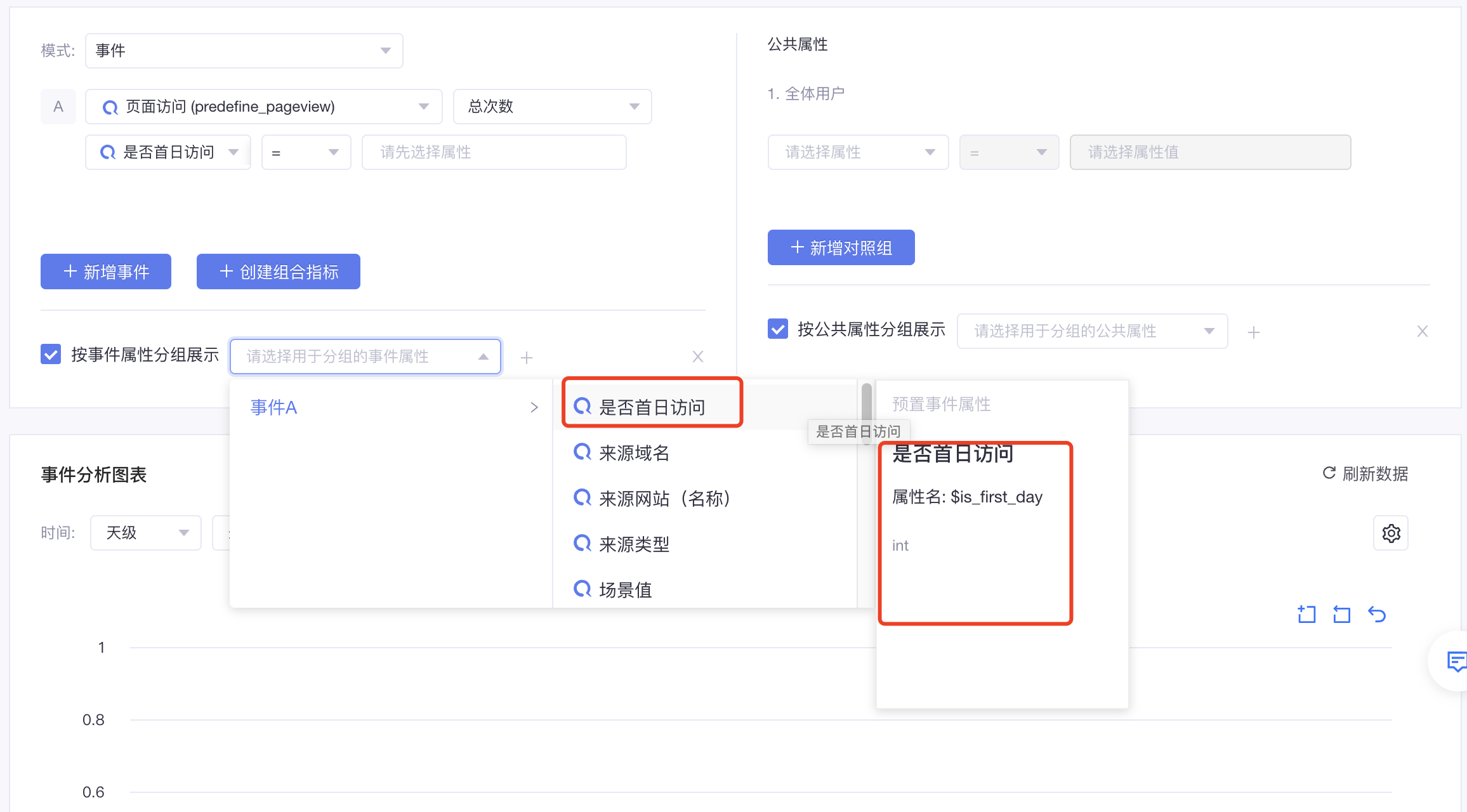Click the 请选择属性值 input field
This screenshot has width=1467, height=812.
pyautogui.click(x=1210, y=152)
